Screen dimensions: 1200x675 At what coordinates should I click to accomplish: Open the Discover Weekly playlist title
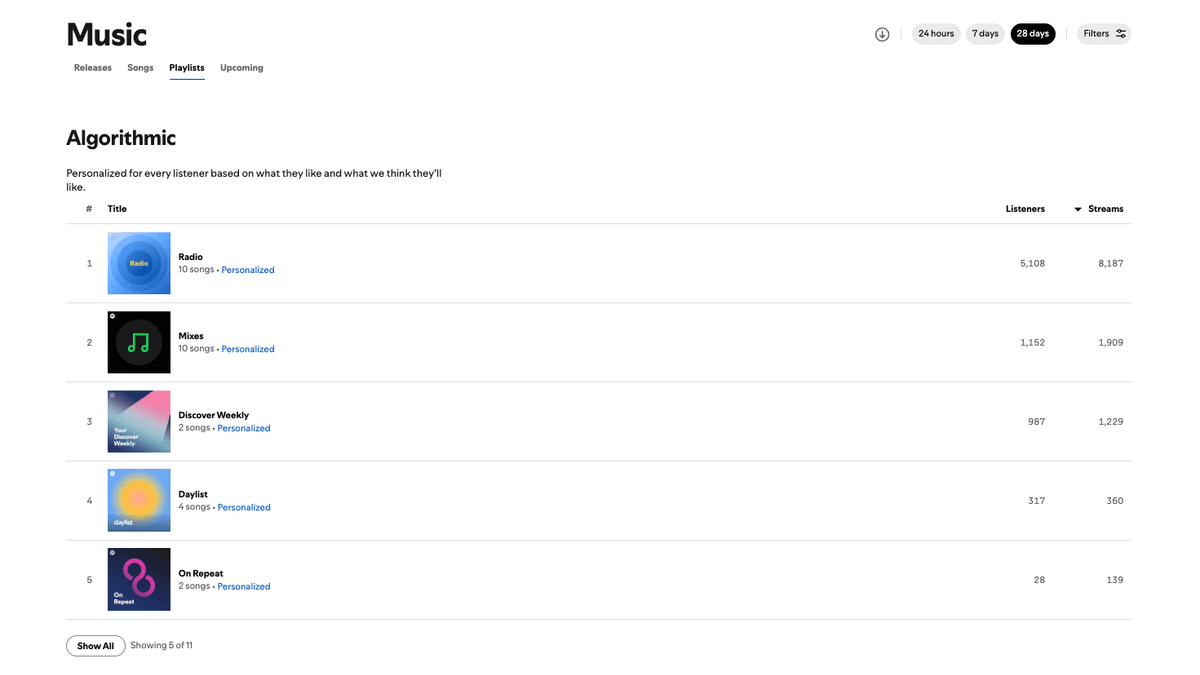click(x=214, y=415)
